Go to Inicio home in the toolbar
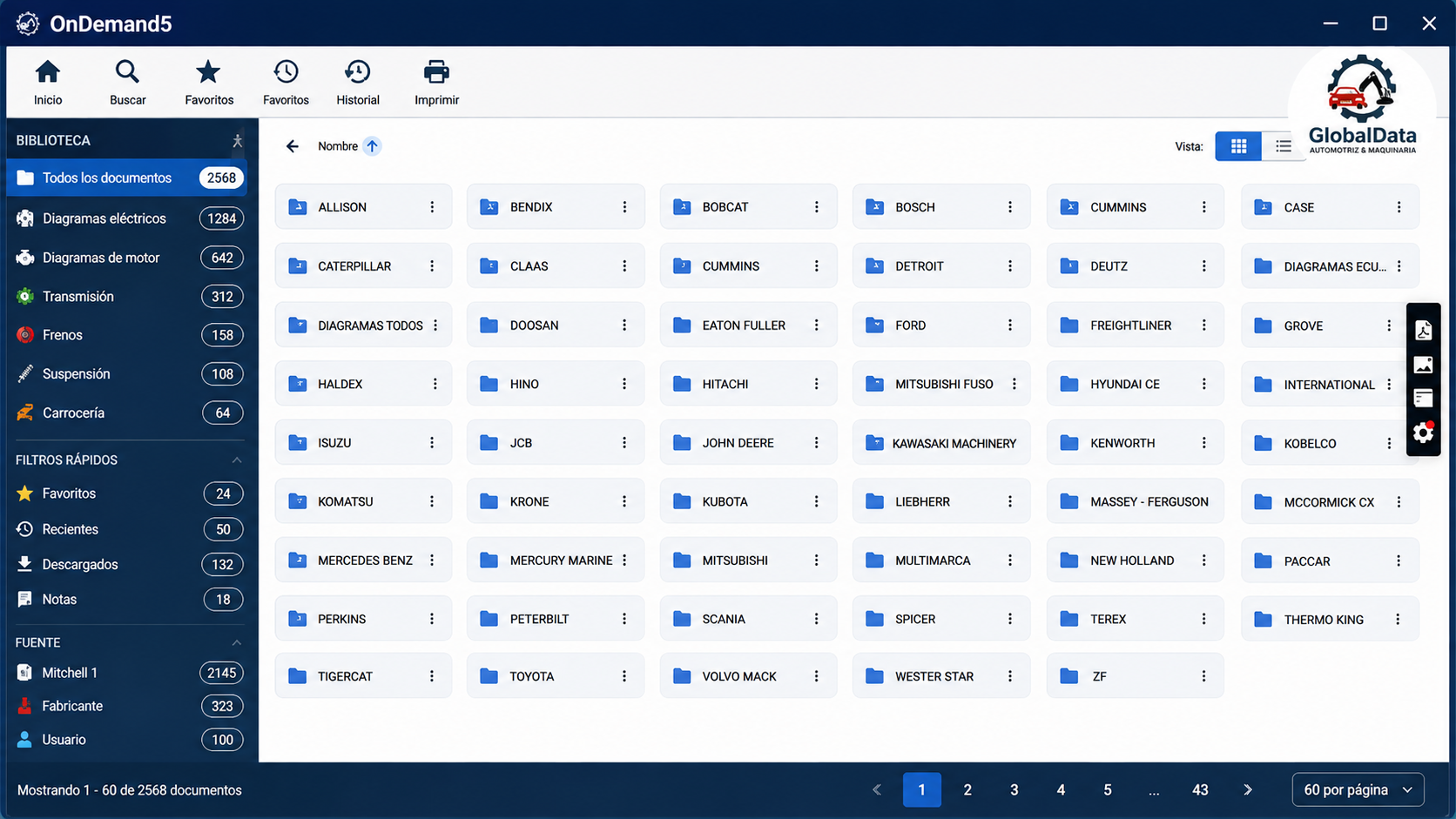Viewport: 1456px width, 819px height. coord(48,83)
